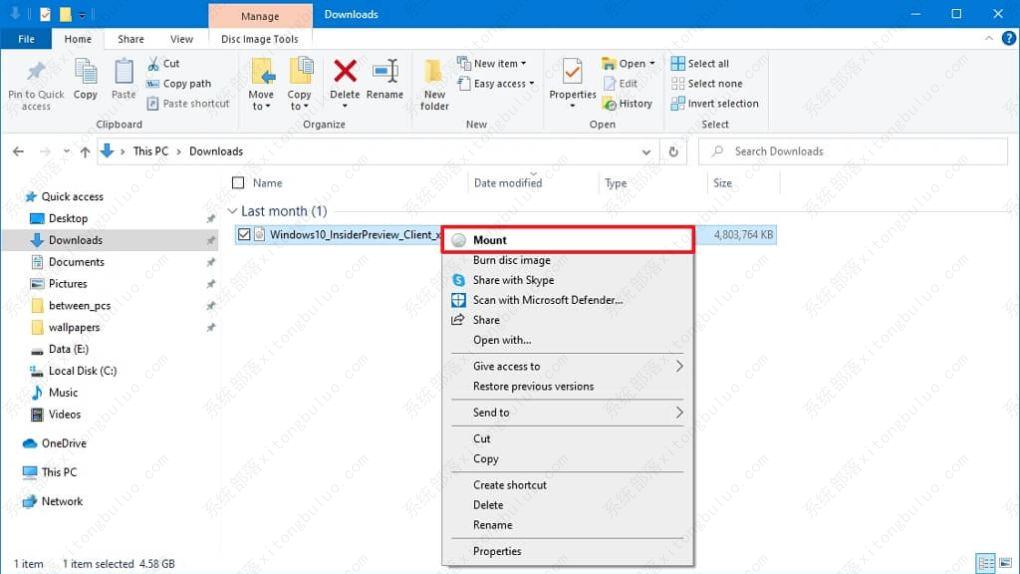Switch to the View ribbon tab
This screenshot has width=1020, height=574.
[181, 39]
